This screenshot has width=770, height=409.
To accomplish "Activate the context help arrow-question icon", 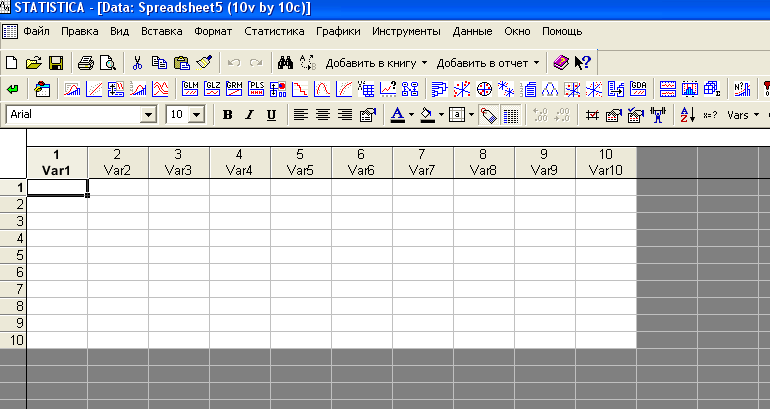I will click(583, 62).
